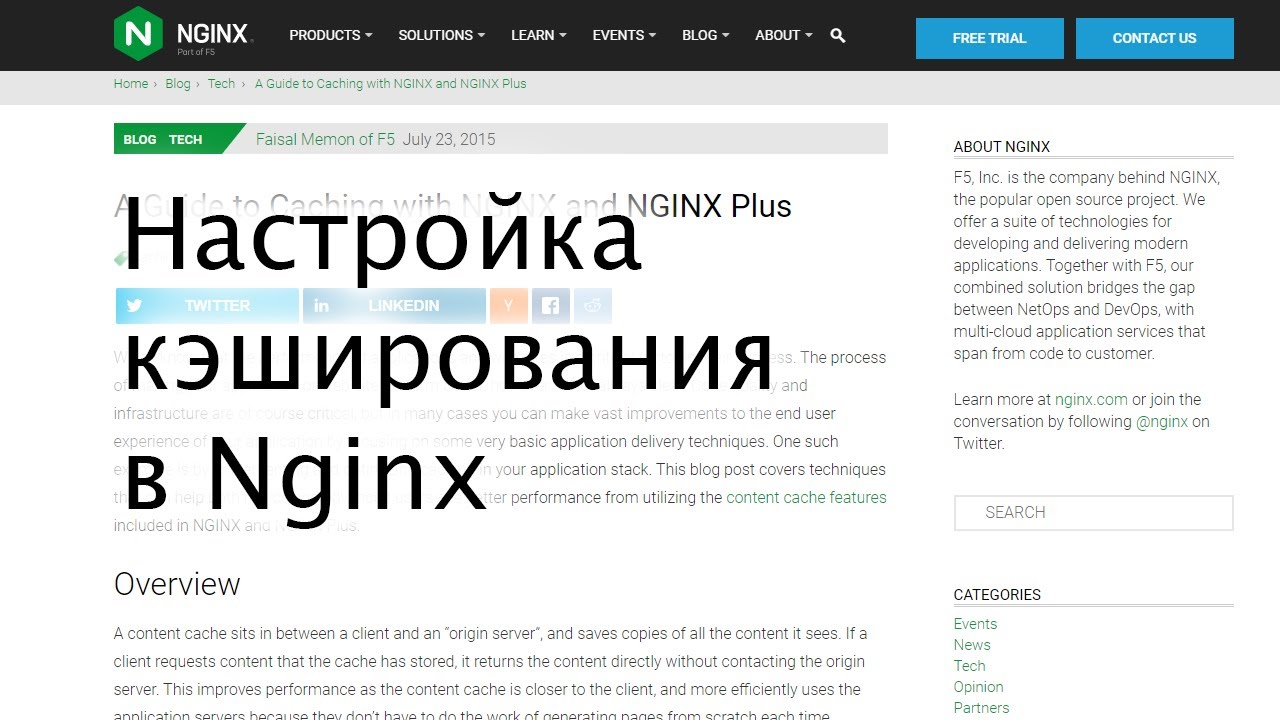This screenshot has width=1280, height=720.
Task: Open the content cache features link
Action: click(x=806, y=497)
